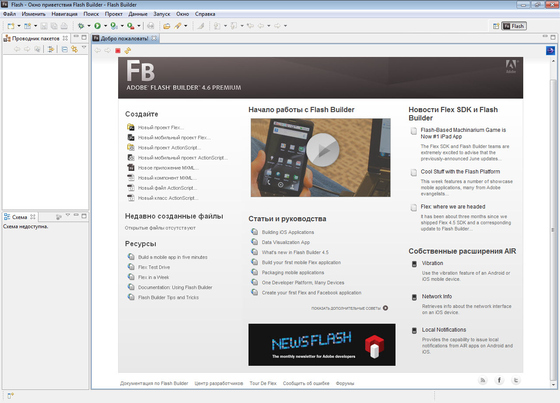Click Новый проект Flex link
560x403 pixels.
click(x=161, y=128)
